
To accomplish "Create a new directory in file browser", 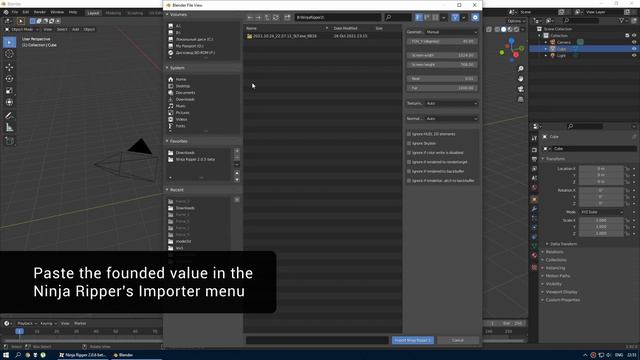I will tap(287, 18).
